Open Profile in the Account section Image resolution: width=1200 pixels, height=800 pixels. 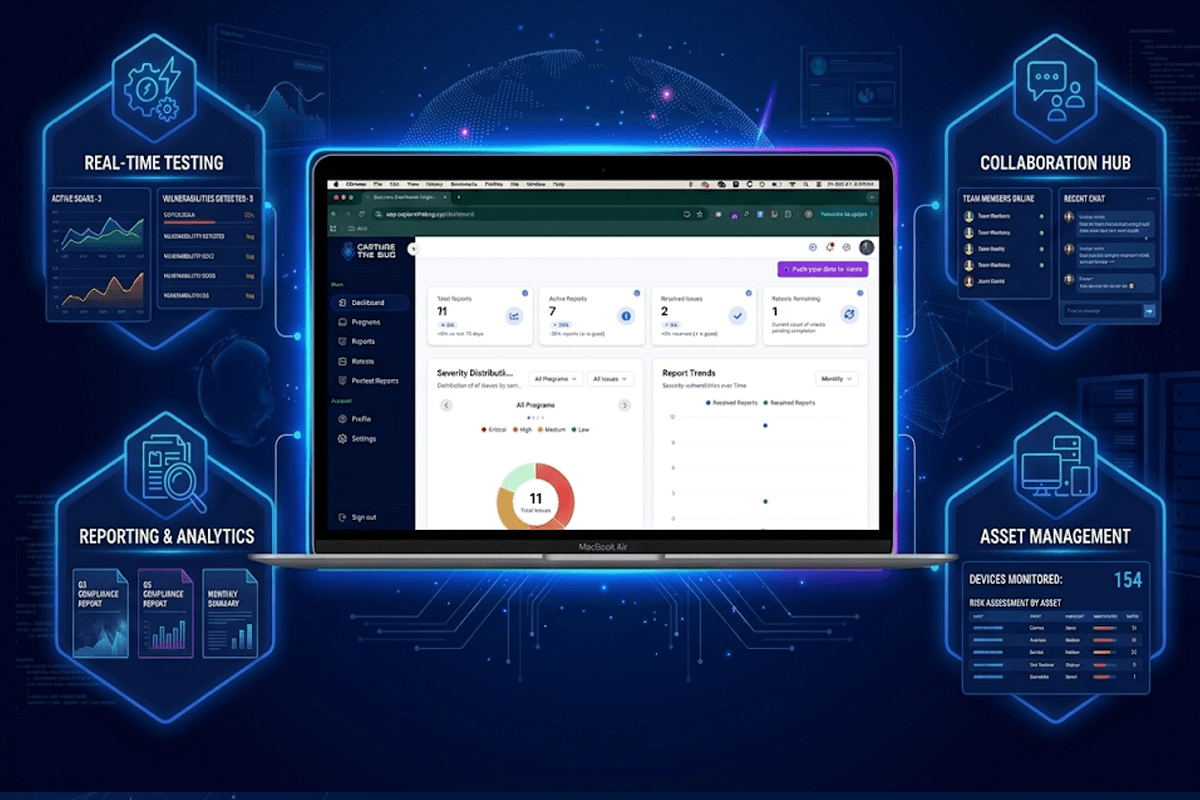coord(355,419)
